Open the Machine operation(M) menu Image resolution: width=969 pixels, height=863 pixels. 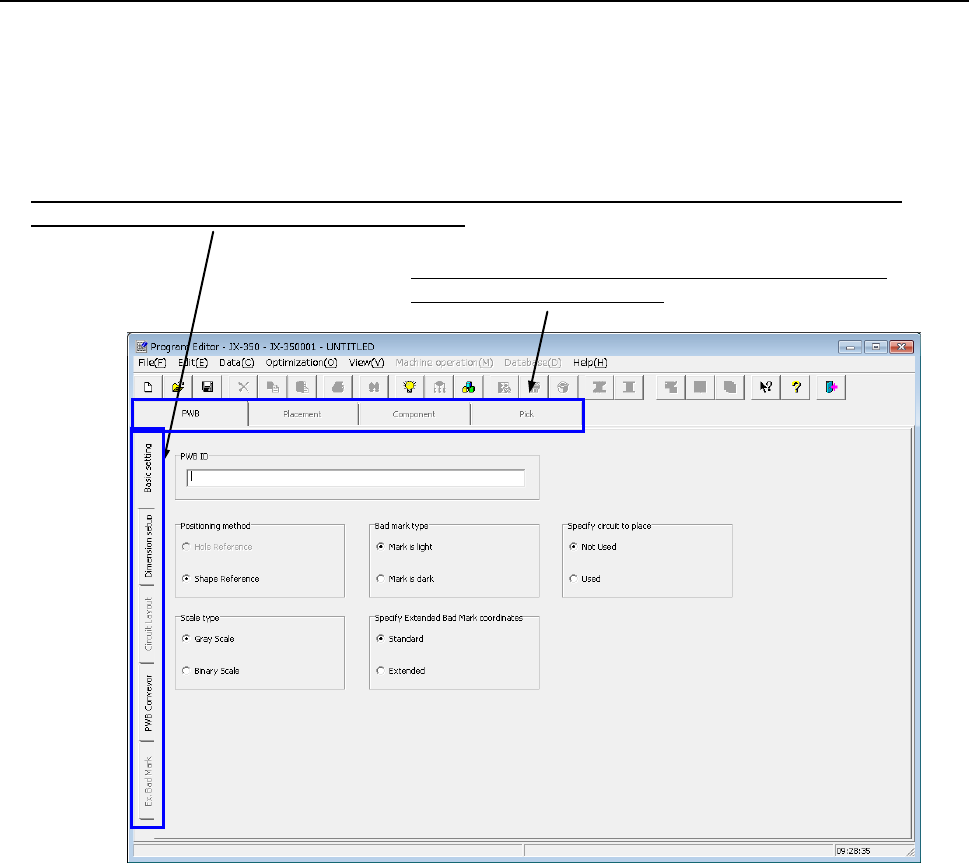tap(444, 363)
